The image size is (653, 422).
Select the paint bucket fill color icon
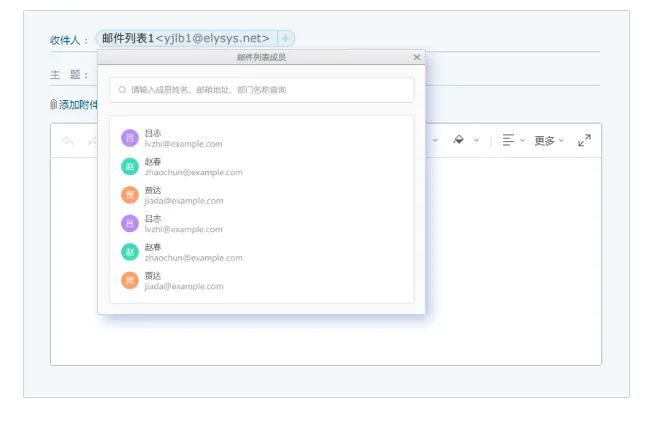(x=458, y=140)
